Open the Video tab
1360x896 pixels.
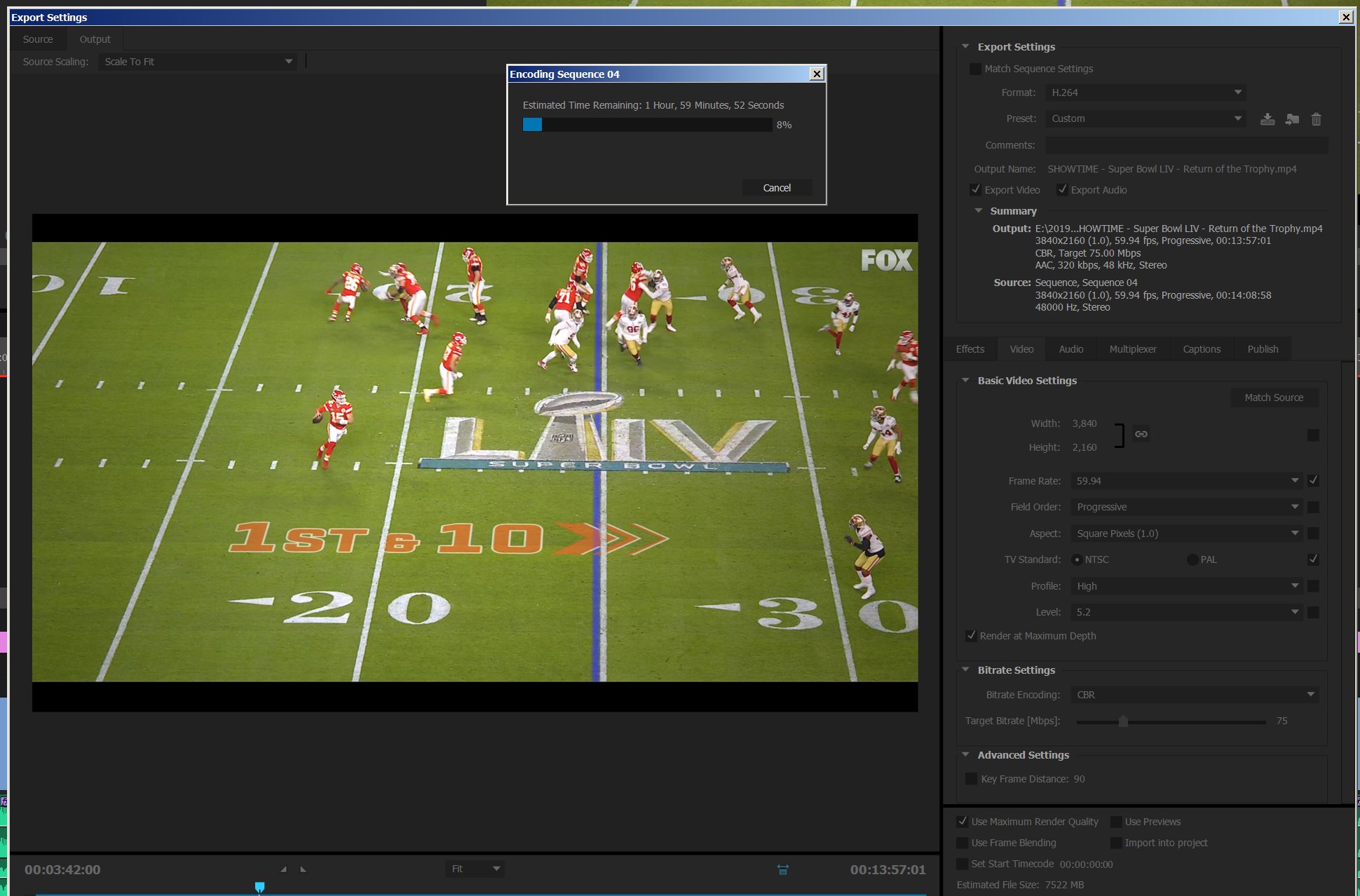pyautogui.click(x=1021, y=349)
